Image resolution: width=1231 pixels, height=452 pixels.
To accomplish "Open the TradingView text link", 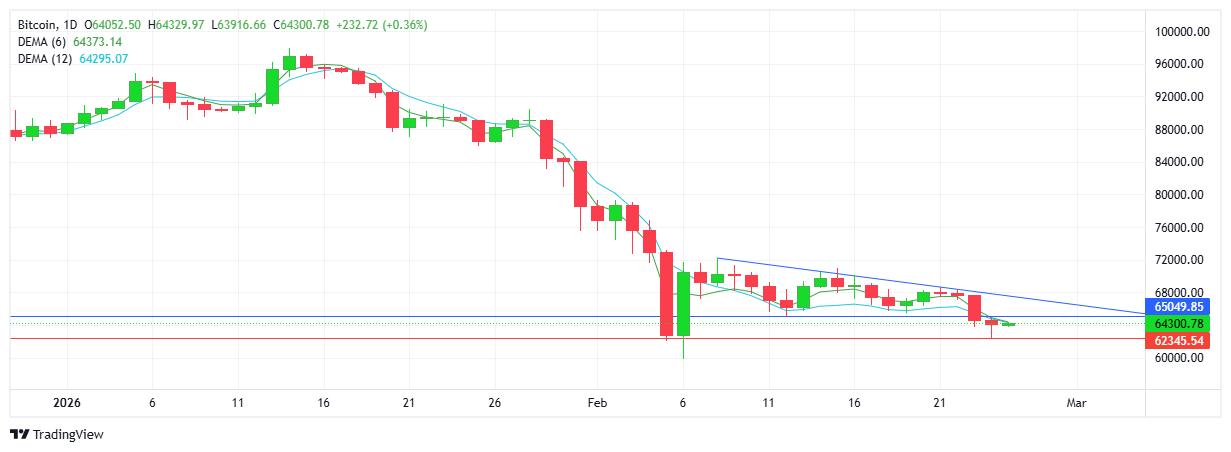I will pyautogui.click(x=68, y=435).
